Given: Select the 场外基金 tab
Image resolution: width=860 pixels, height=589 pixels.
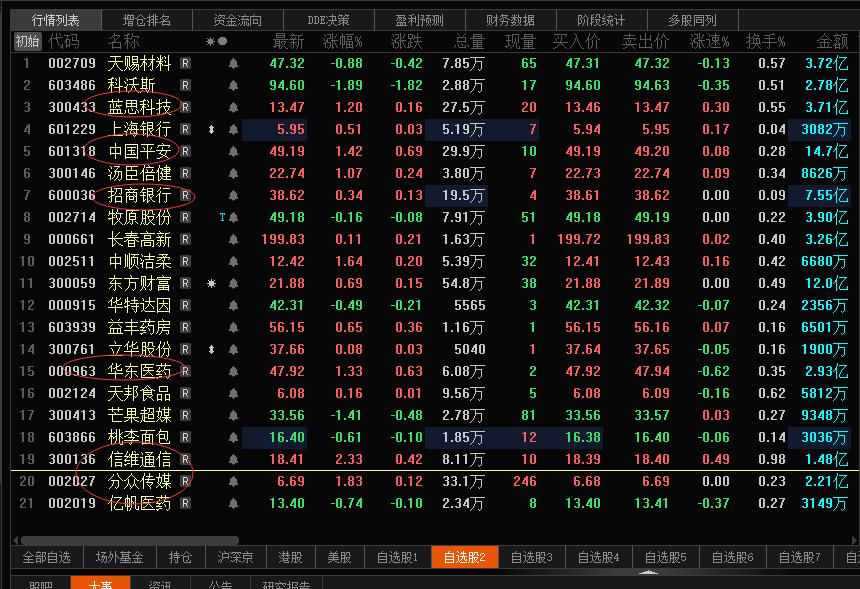Looking at the screenshot, I should (120, 558).
